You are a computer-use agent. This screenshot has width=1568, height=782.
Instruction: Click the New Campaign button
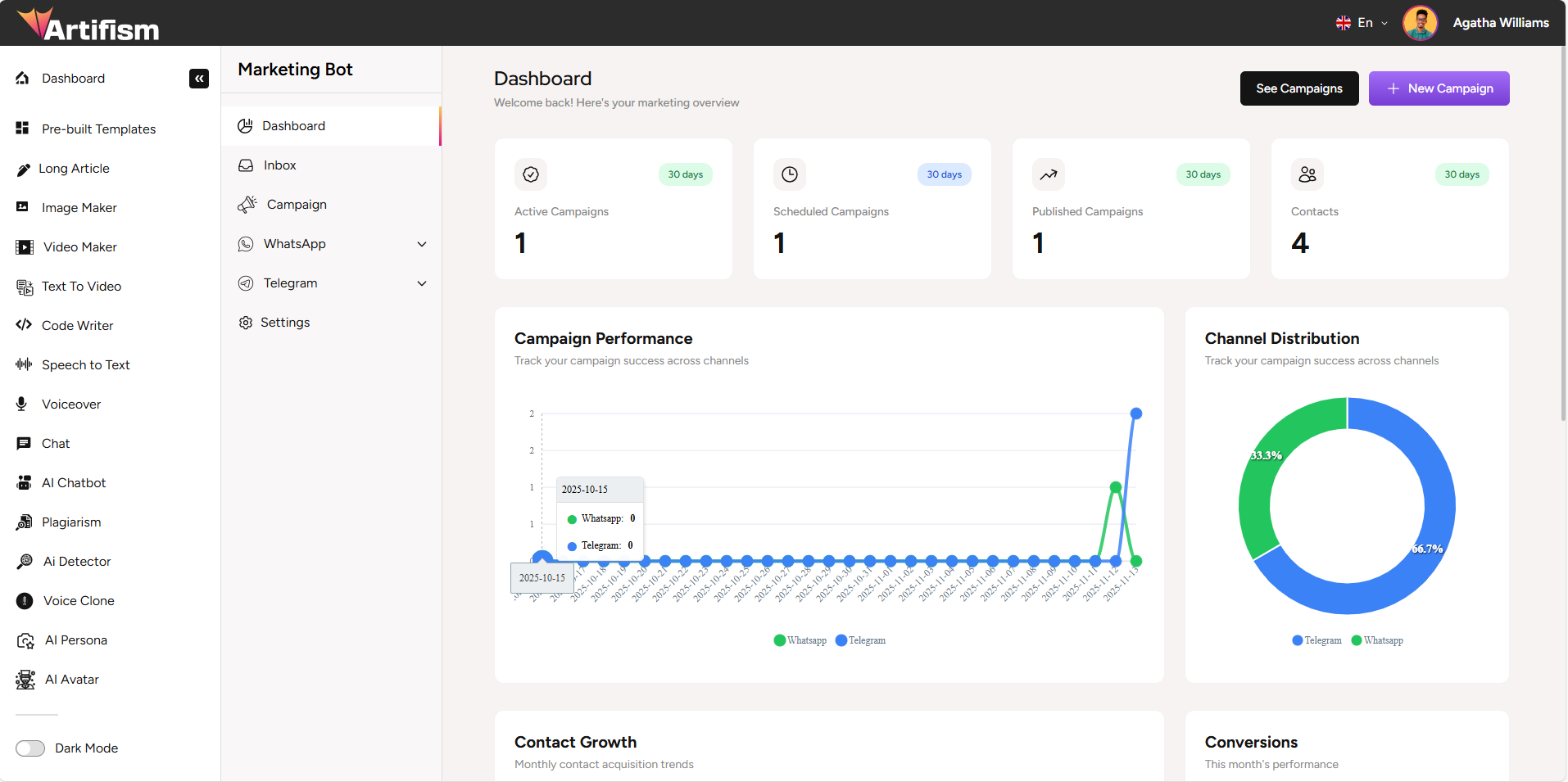point(1439,88)
